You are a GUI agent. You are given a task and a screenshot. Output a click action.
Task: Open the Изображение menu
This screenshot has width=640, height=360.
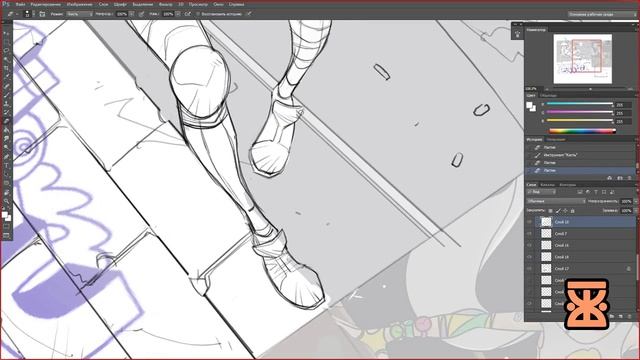pos(79,4)
